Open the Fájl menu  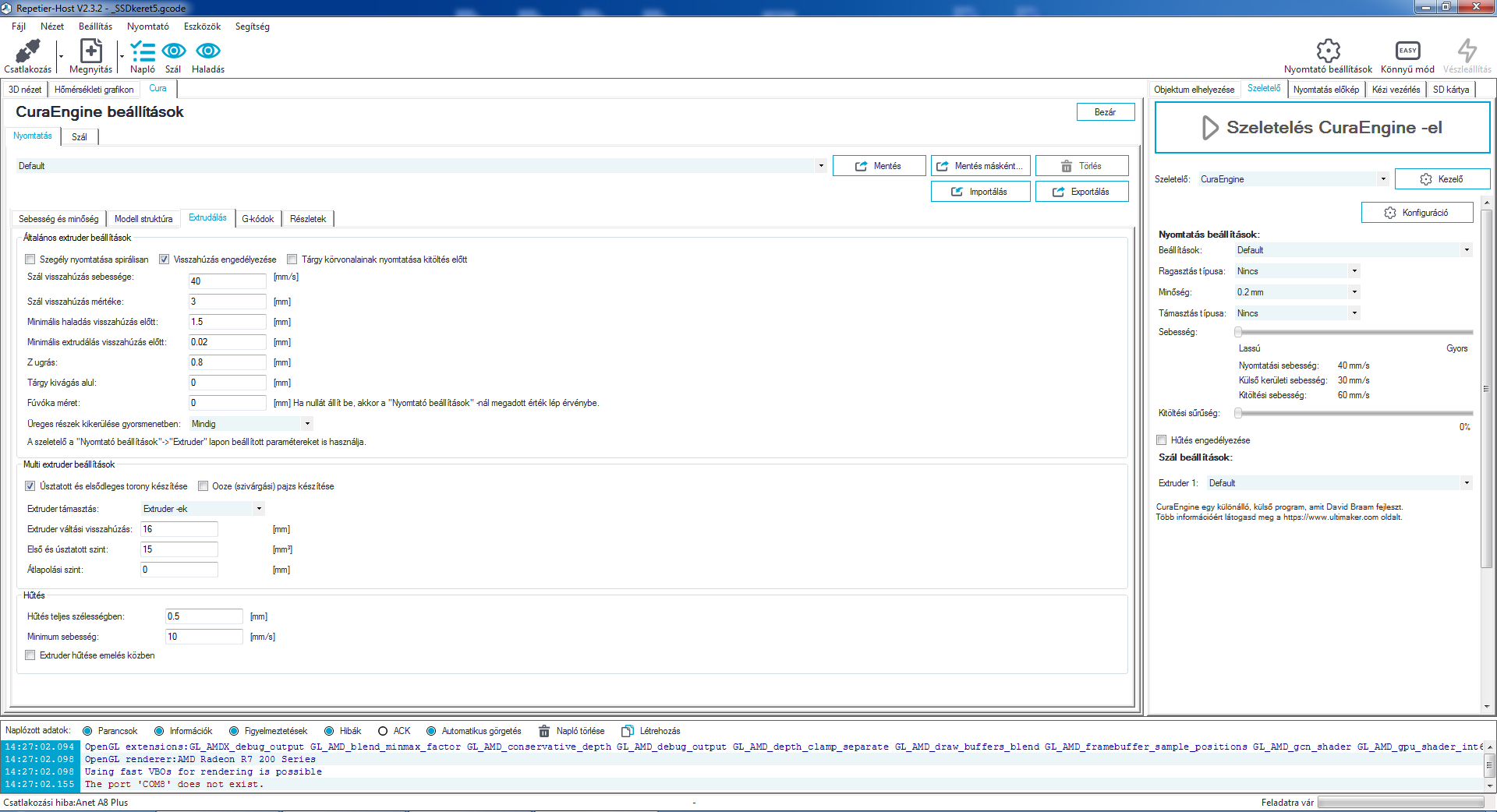click(x=19, y=26)
